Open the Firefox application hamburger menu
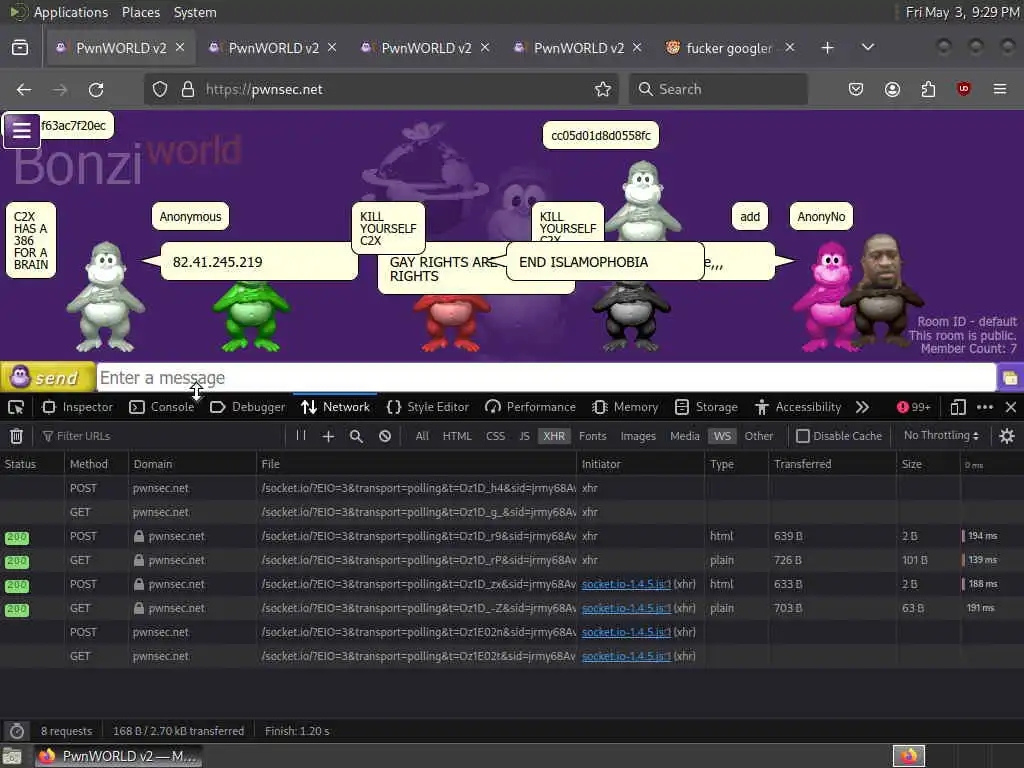 click(999, 89)
